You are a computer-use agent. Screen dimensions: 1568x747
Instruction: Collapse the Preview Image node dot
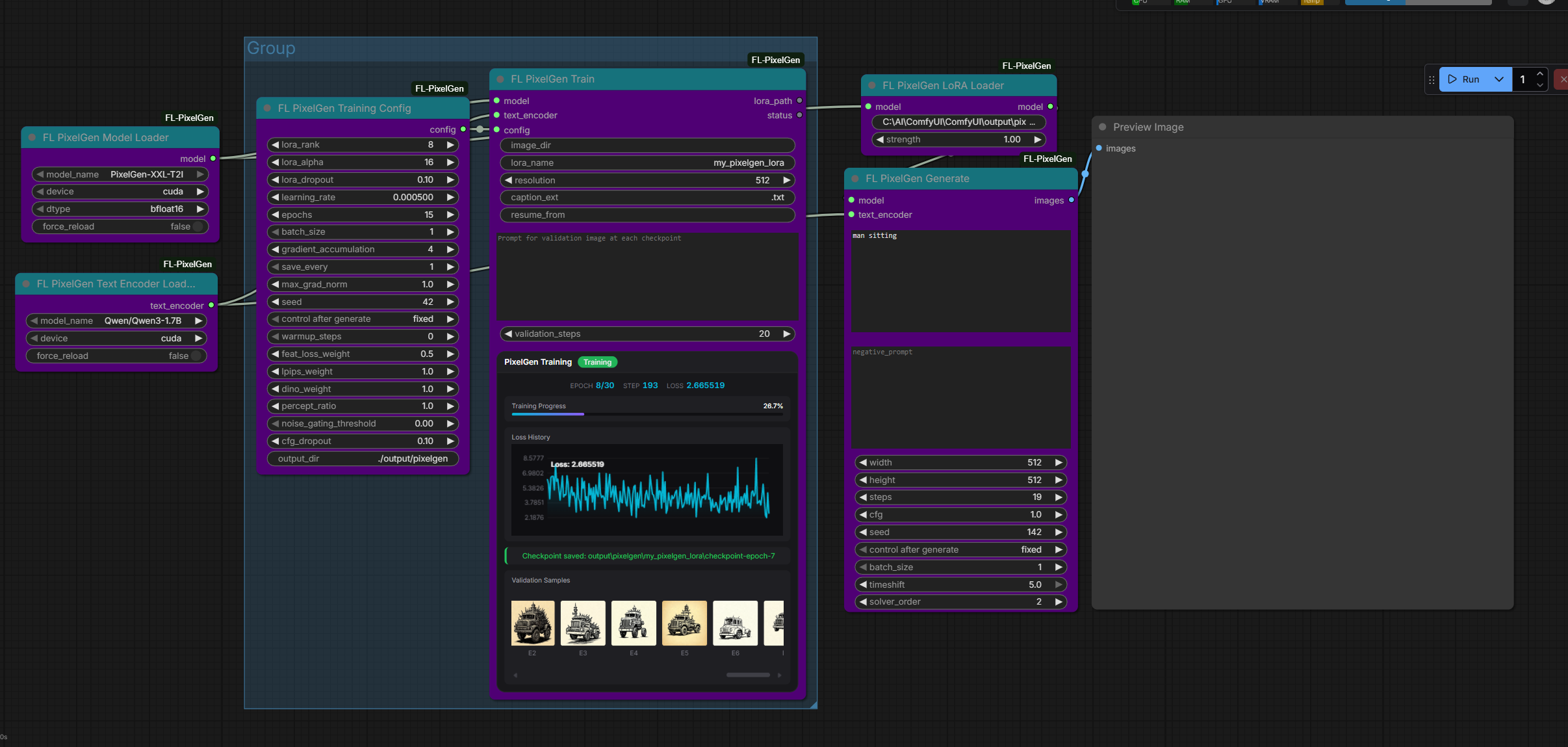[x=1103, y=127]
